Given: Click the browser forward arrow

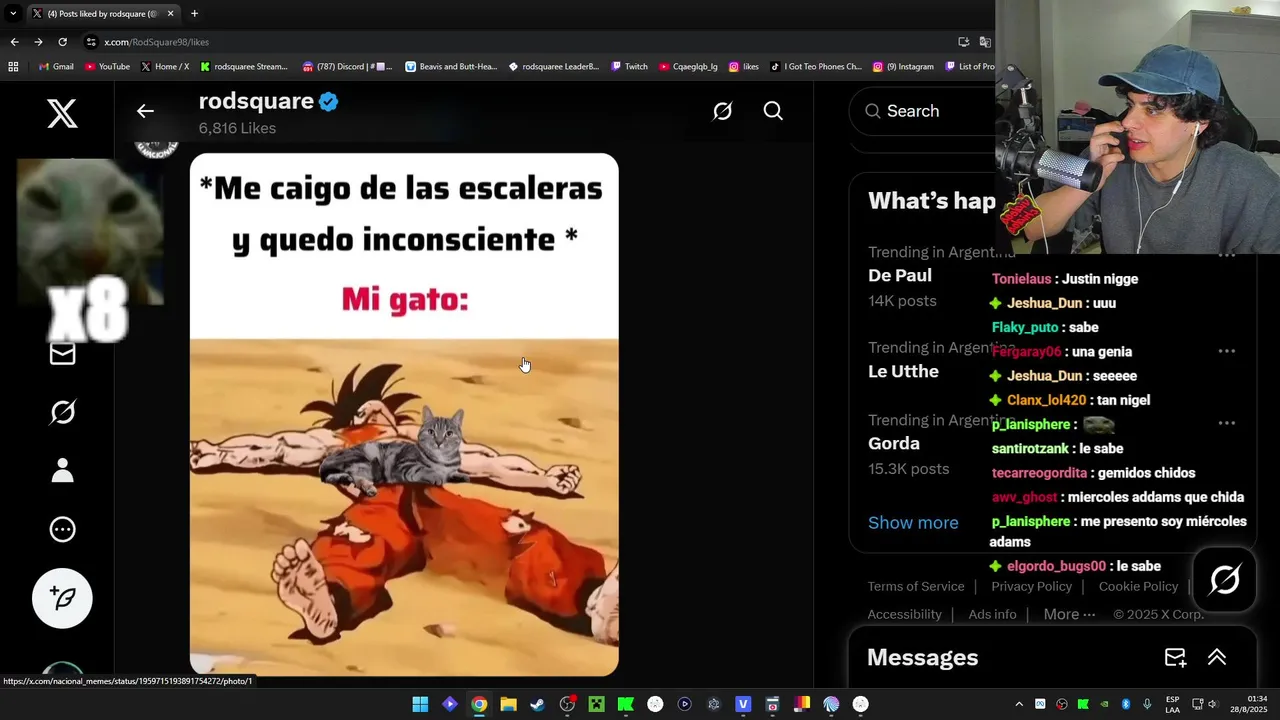Looking at the screenshot, I should coord(38,42).
